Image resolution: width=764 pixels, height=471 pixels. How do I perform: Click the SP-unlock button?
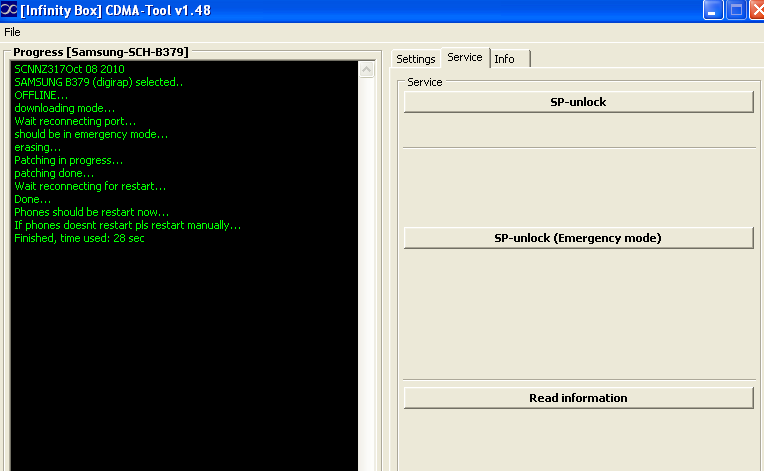[x=578, y=102]
